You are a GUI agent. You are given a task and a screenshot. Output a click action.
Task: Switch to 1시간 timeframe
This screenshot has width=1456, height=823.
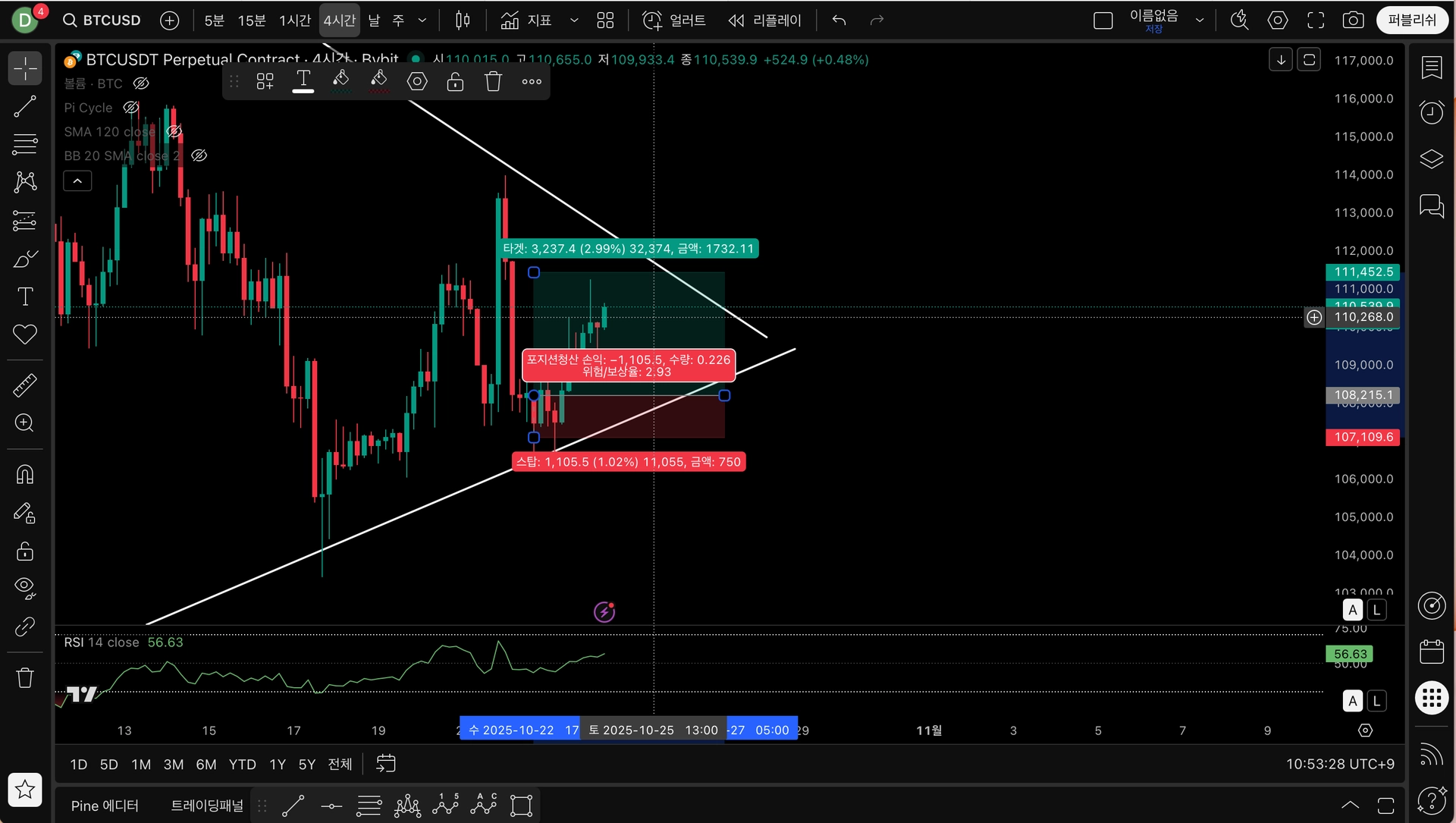294,20
